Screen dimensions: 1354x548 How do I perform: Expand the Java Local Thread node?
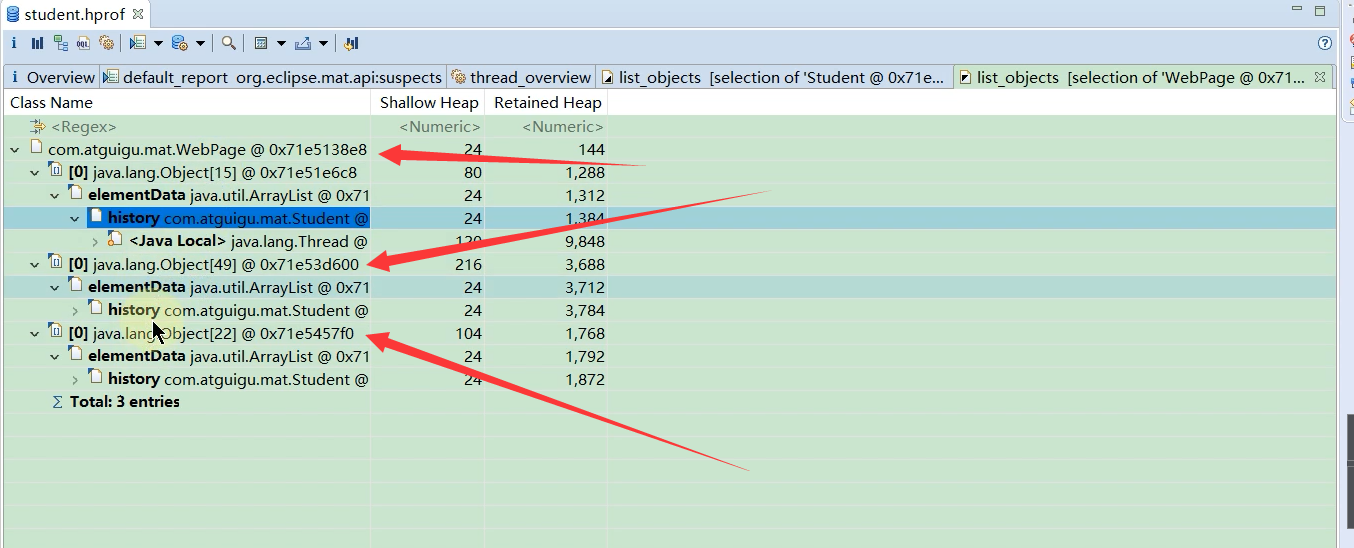[x=95, y=242]
